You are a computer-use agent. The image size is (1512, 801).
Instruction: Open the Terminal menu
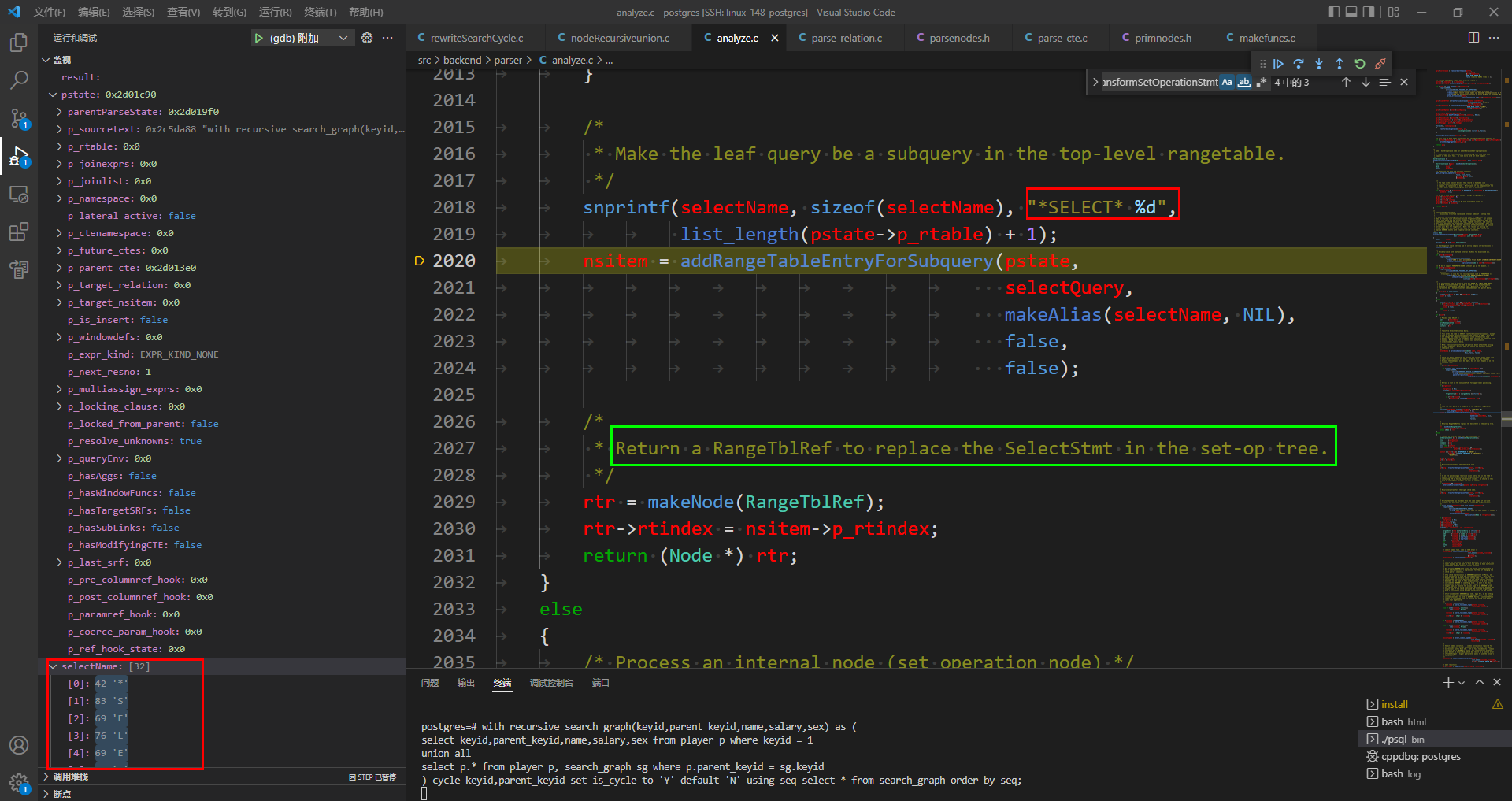click(320, 12)
